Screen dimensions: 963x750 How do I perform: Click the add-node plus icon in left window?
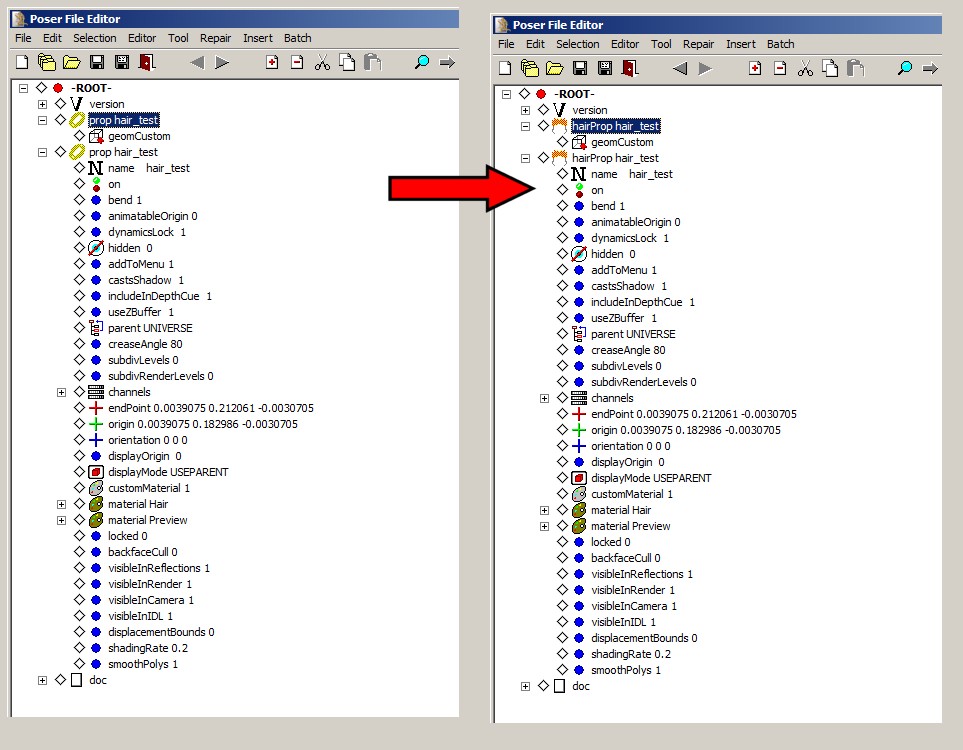click(272, 62)
